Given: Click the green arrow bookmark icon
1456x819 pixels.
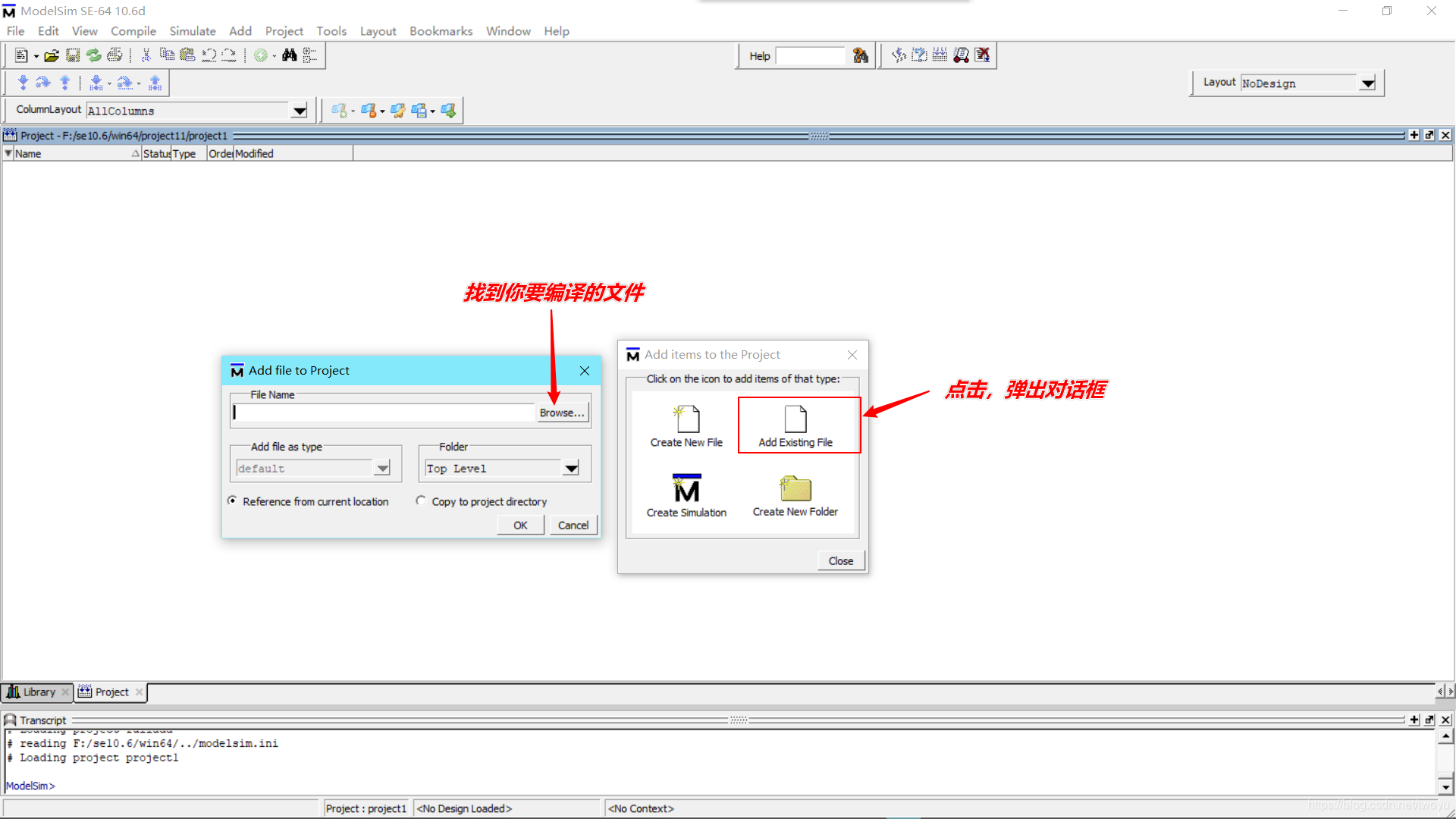Looking at the screenshot, I should [449, 111].
